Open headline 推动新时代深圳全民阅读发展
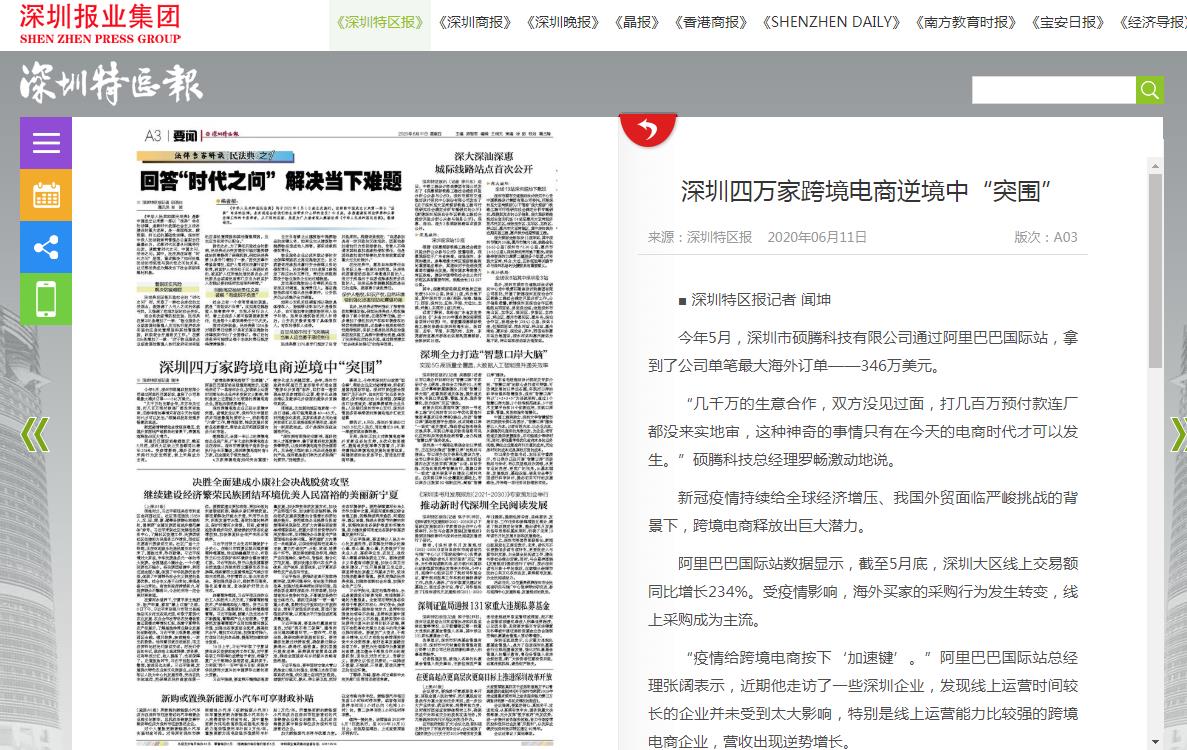Screen dimensions: 1187x750 (484, 505)
